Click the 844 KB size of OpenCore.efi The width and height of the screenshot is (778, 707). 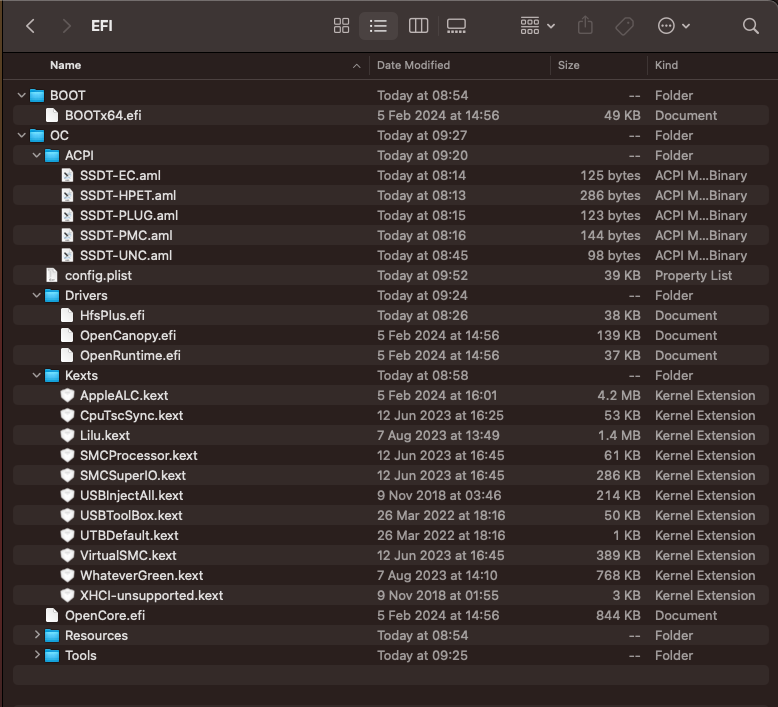click(x=618, y=615)
